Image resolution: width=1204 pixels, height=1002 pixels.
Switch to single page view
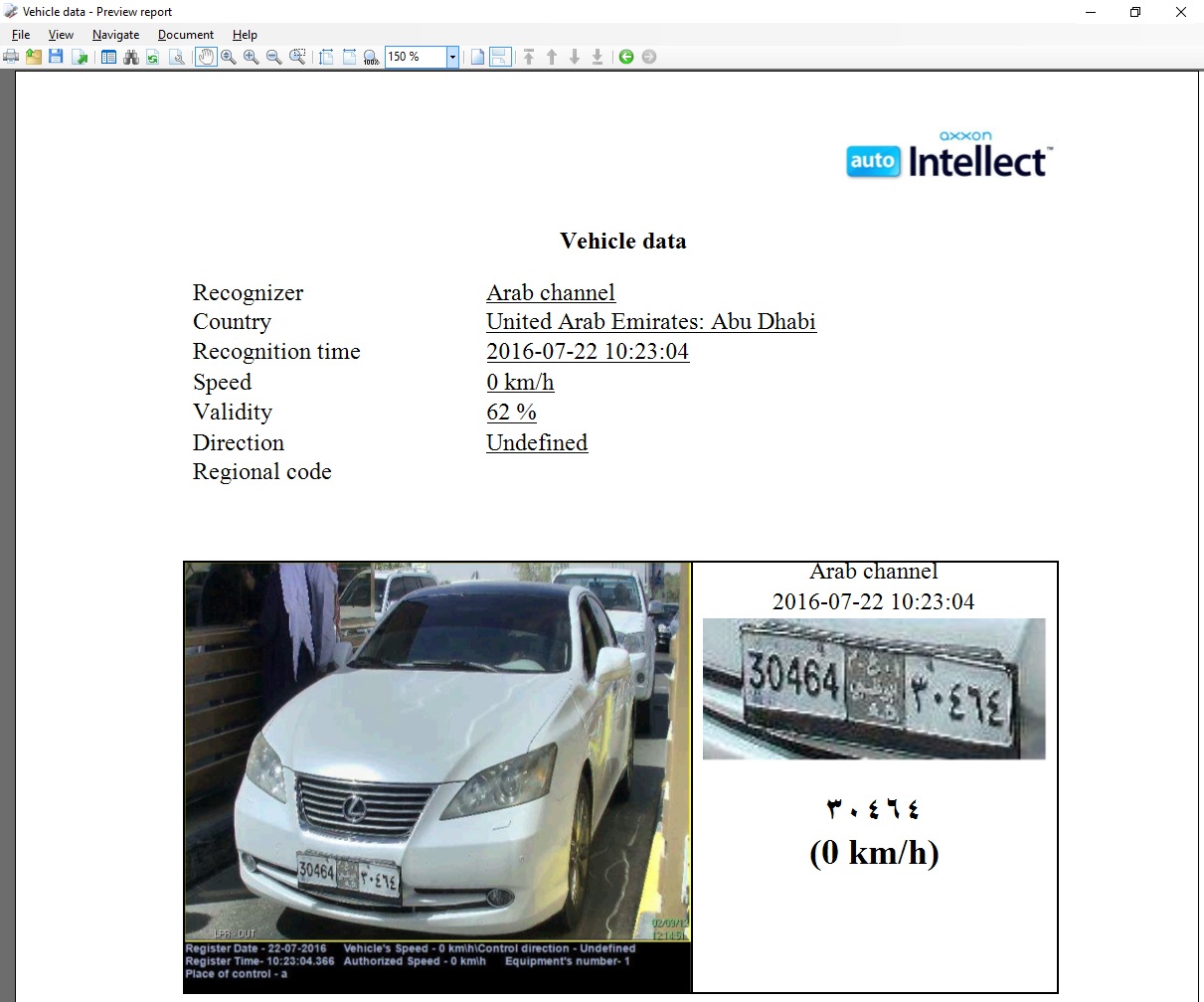click(477, 57)
